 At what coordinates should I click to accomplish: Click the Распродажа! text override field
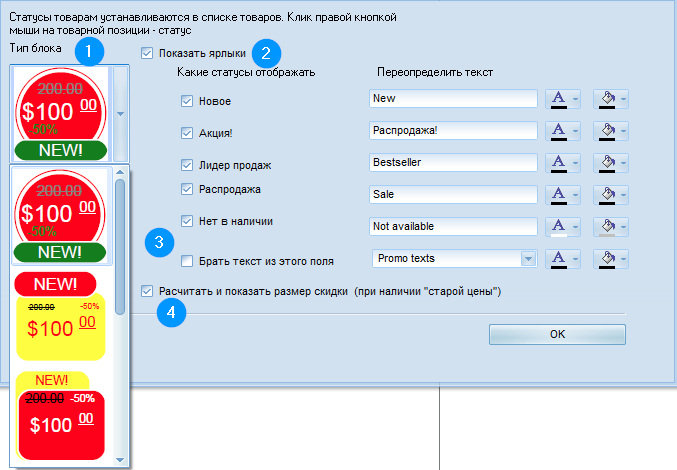click(453, 131)
